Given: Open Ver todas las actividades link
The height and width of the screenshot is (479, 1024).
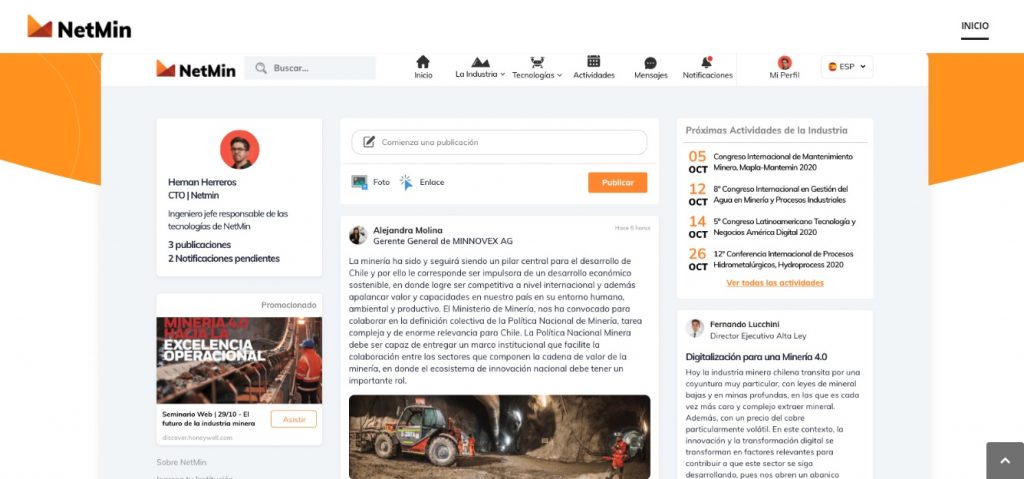Looking at the screenshot, I should pyautogui.click(x=775, y=283).
